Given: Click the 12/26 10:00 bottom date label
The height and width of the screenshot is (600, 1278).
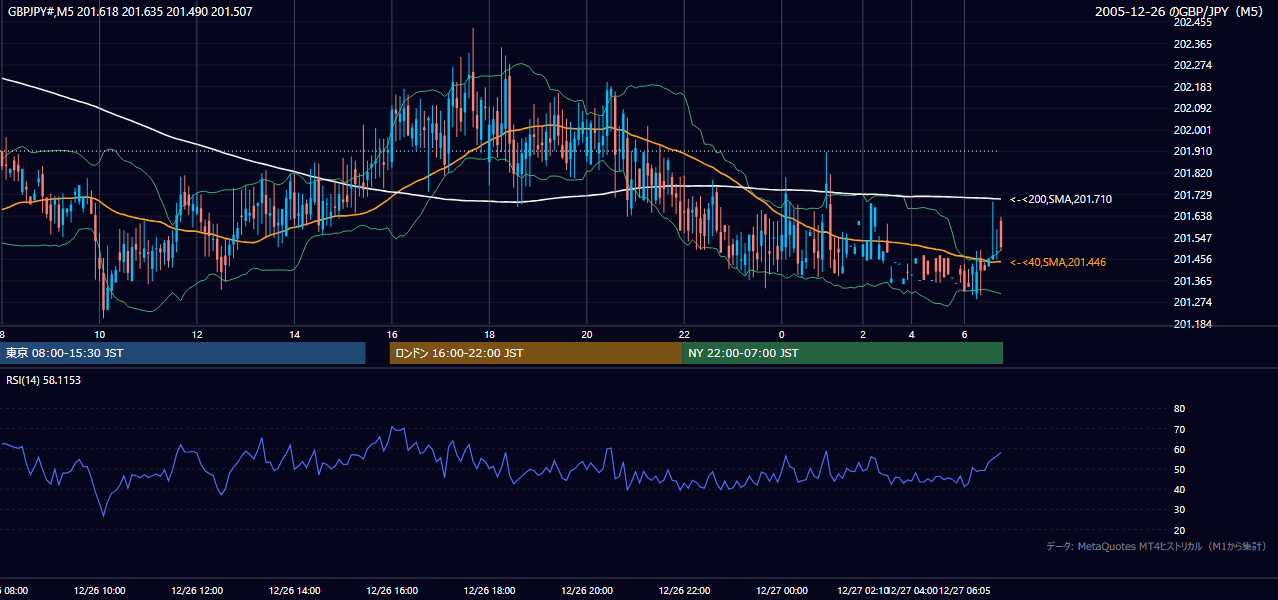Looking at the screenshot, I should pos(100,591).
